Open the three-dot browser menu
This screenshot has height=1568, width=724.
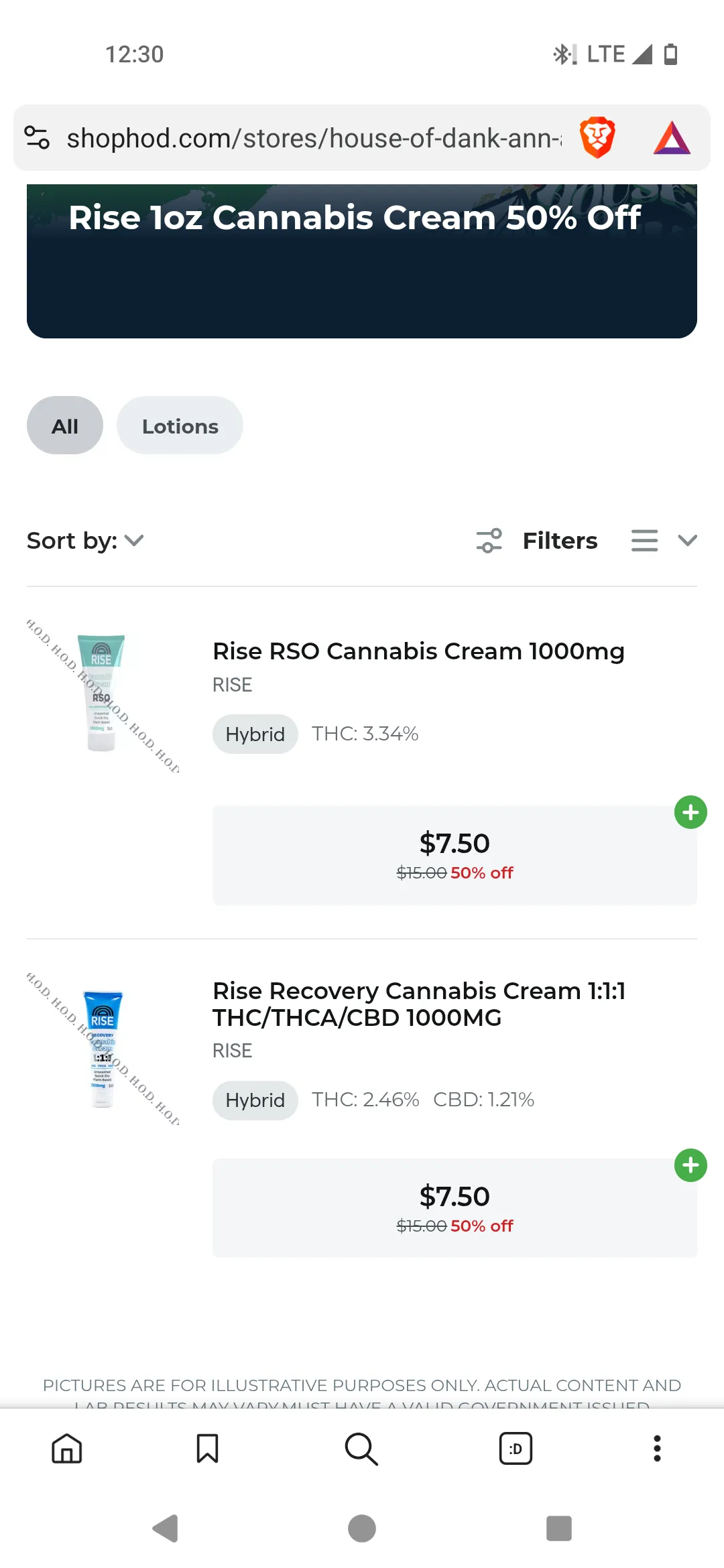657,1449
